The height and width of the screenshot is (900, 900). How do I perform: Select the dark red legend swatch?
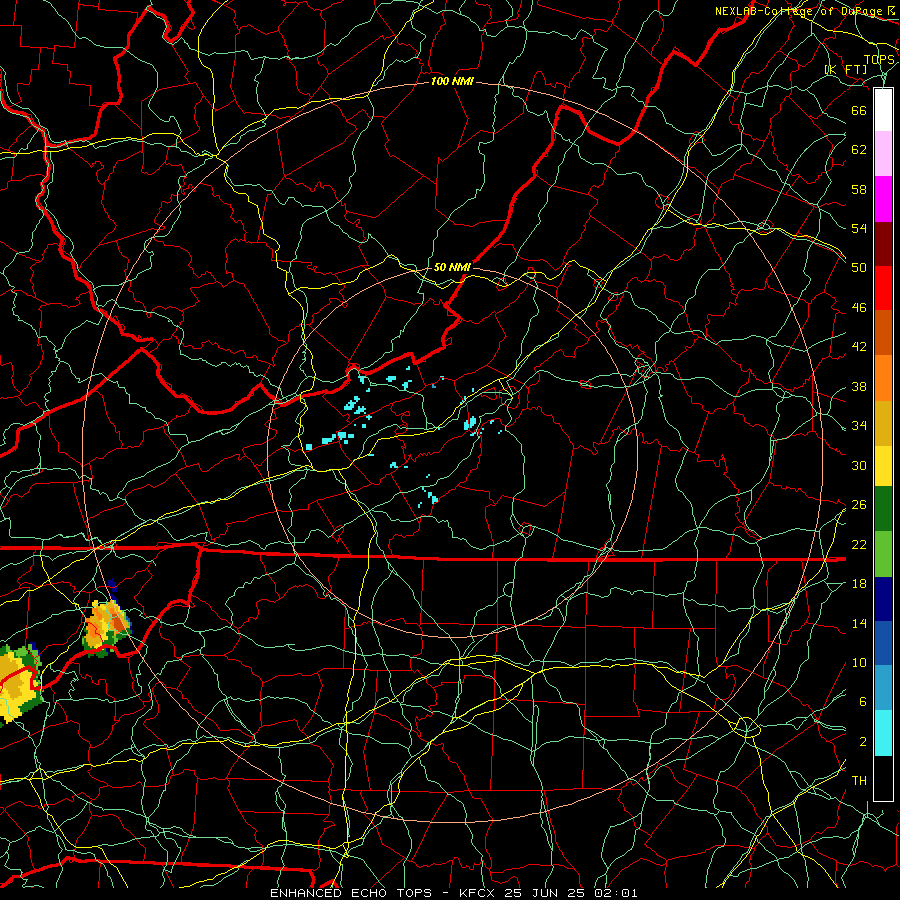[x=883, y=244]
